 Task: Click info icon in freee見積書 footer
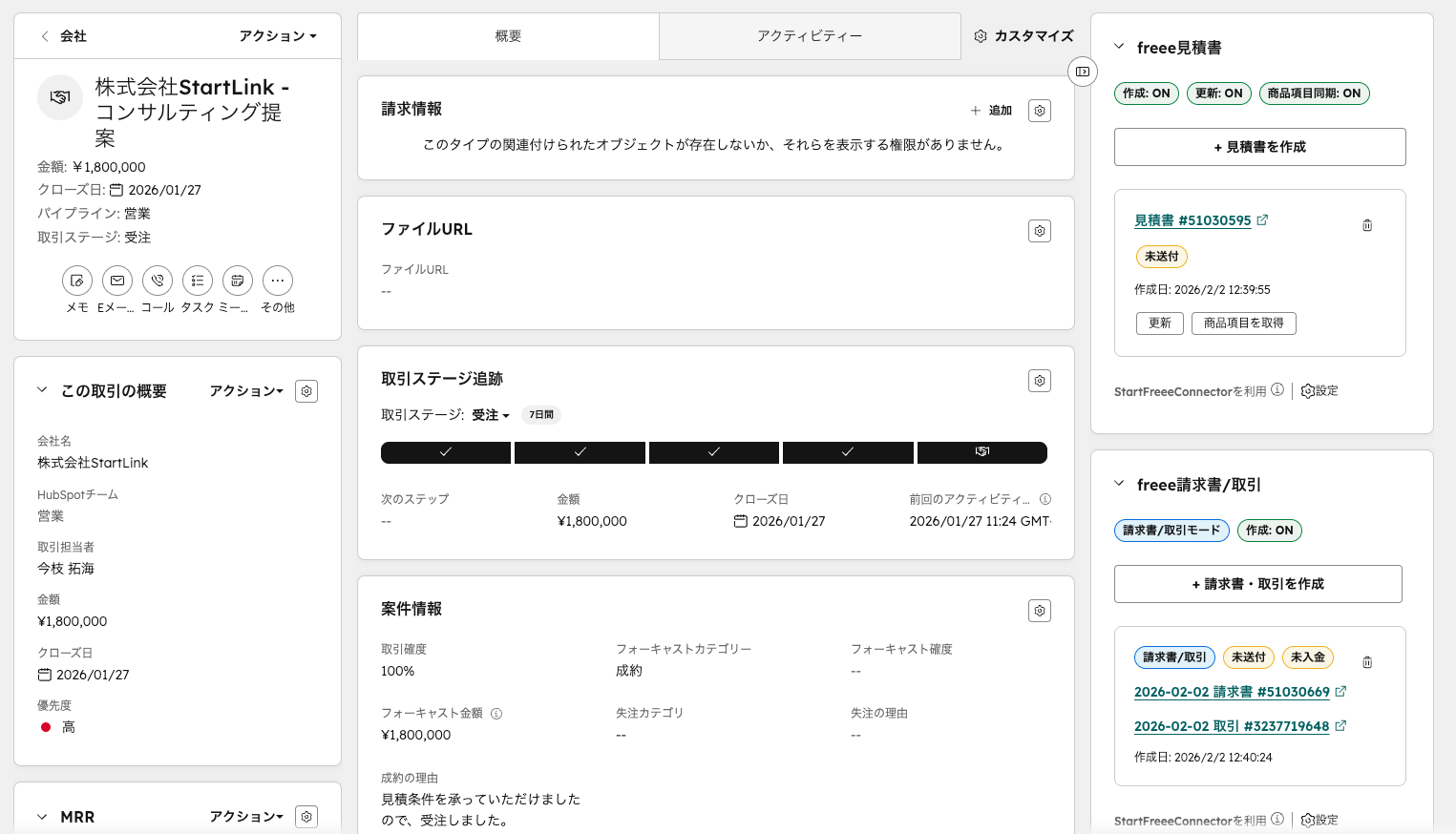pos(1277,389)
